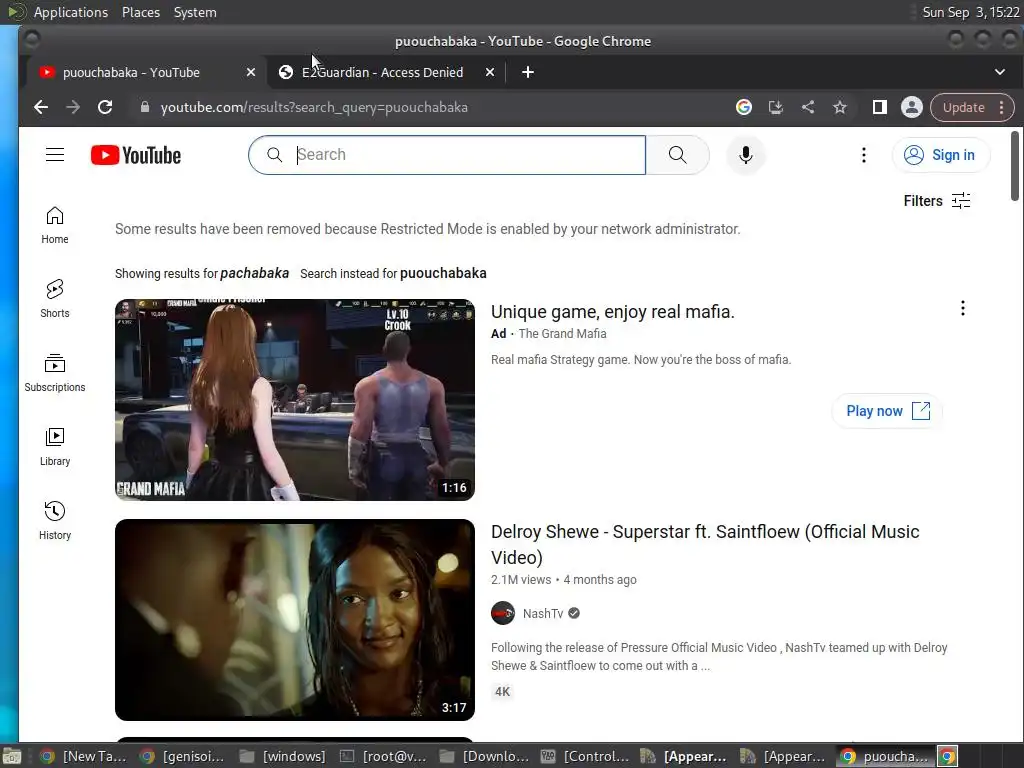Open Subscriptions in the sidebar
This screenshot has width=1024, height=768.
click(55, 373)
